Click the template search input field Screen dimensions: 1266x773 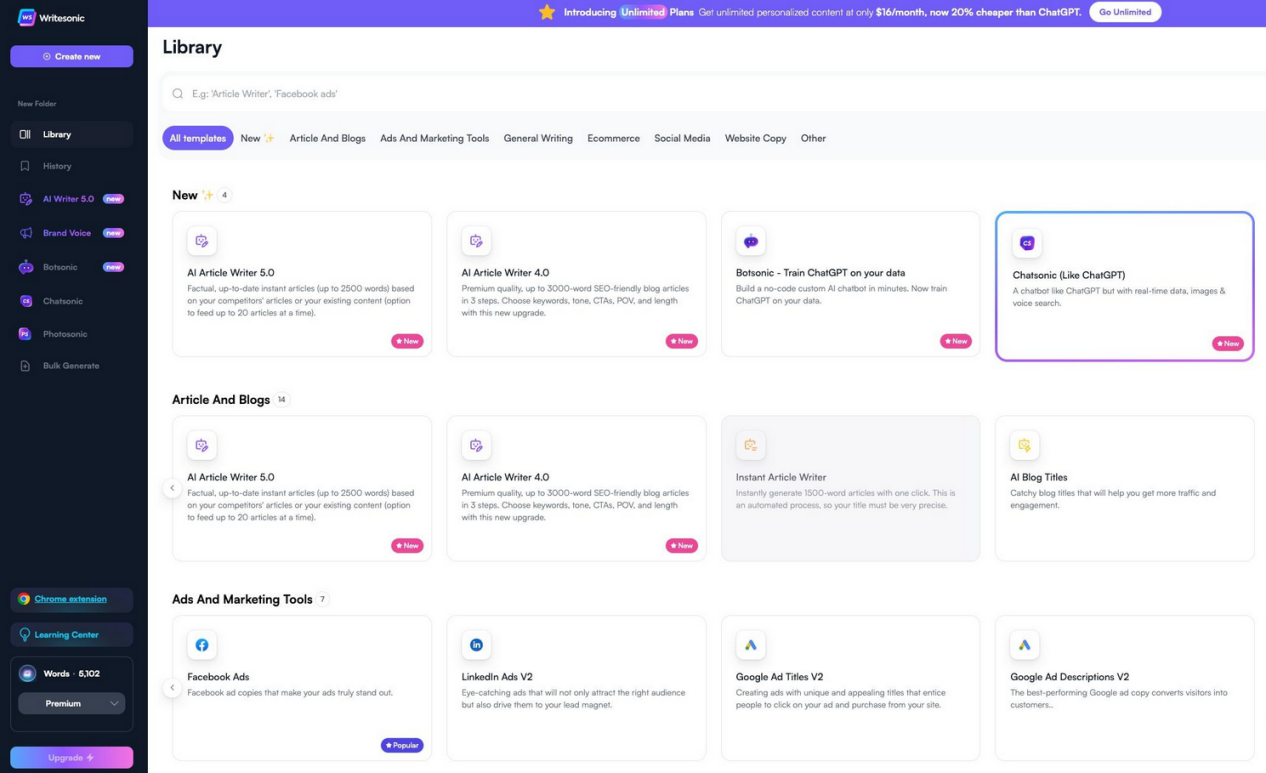[714, 94]
